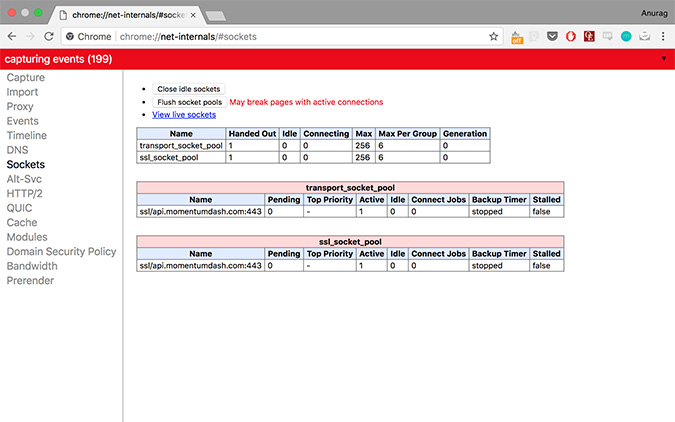Open the DNS section in sidebar
The image size is (675, 422).
(x=18, y=149)
